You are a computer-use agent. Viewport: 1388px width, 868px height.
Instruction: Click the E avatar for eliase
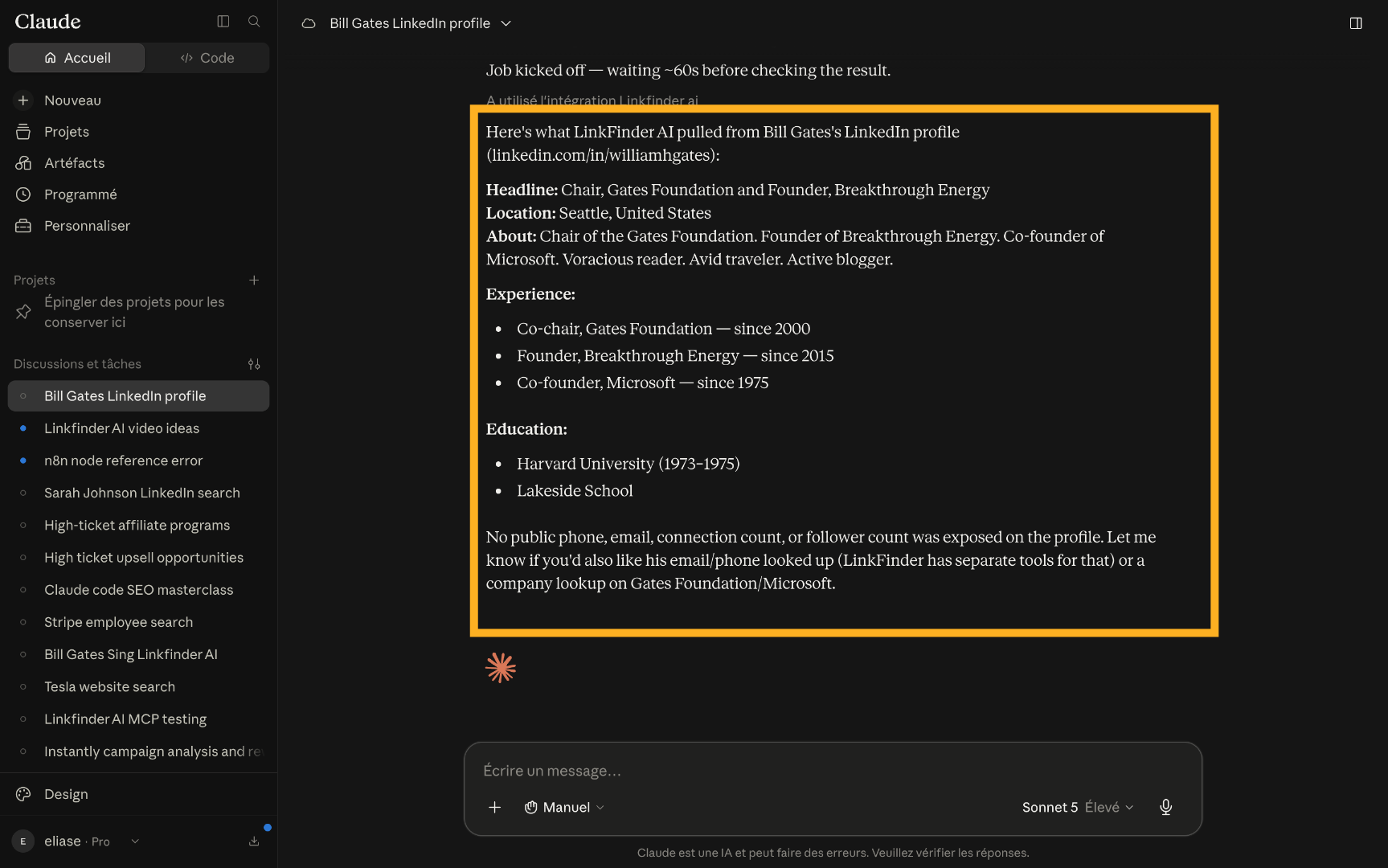pos(23,841)
